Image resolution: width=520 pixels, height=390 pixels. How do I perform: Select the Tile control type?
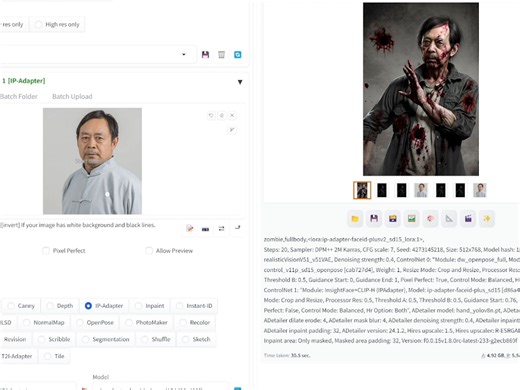click(x=54, y=356)
